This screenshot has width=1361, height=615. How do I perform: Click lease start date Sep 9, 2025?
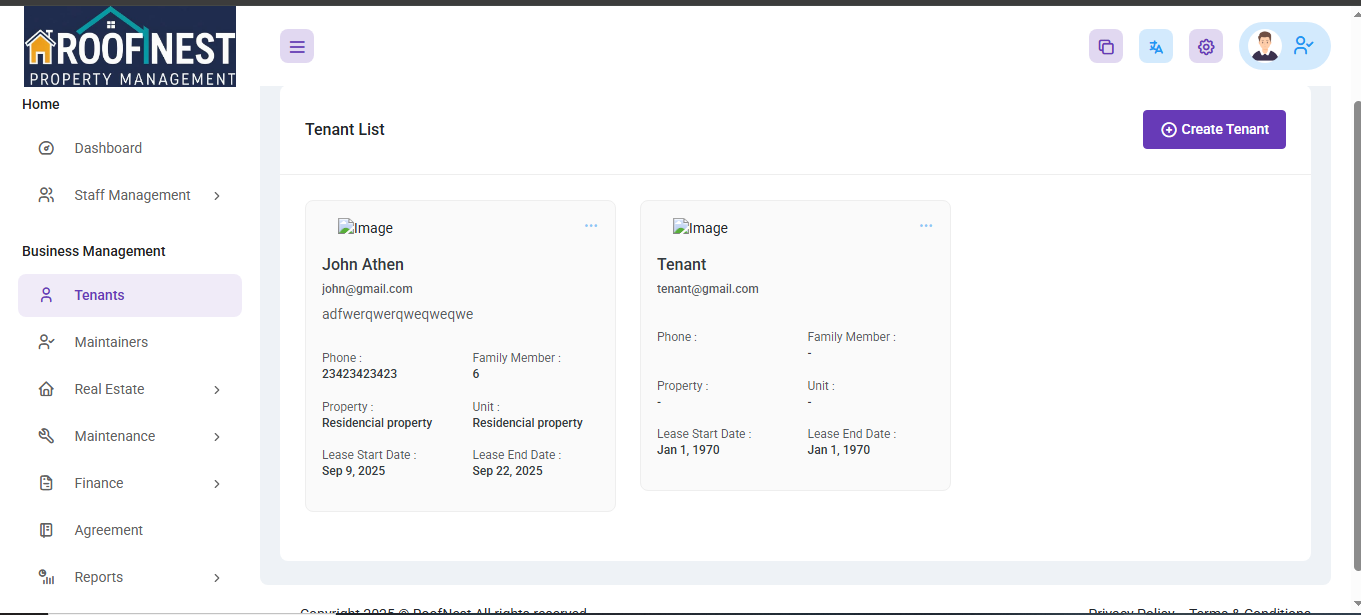click(353, 471)
